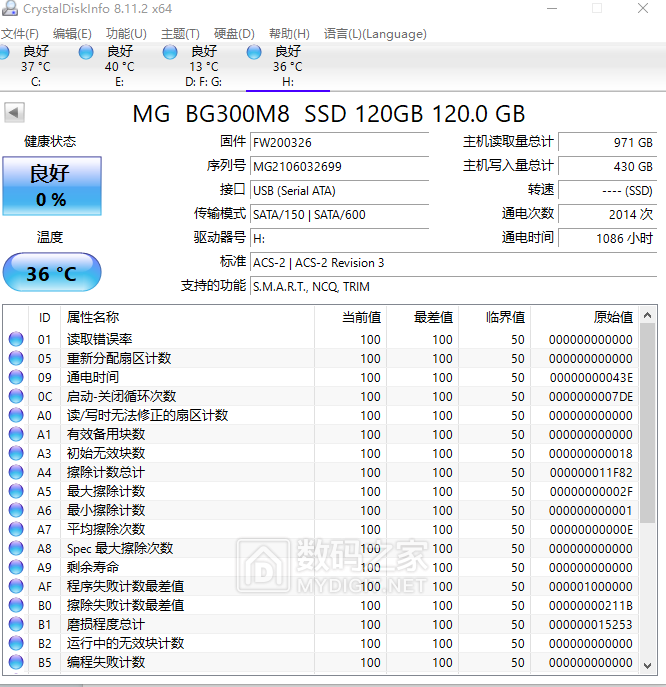Click the 当前值 column header
Image resolution: width=666 pixels, height=687 pixels.
(351, 317)
